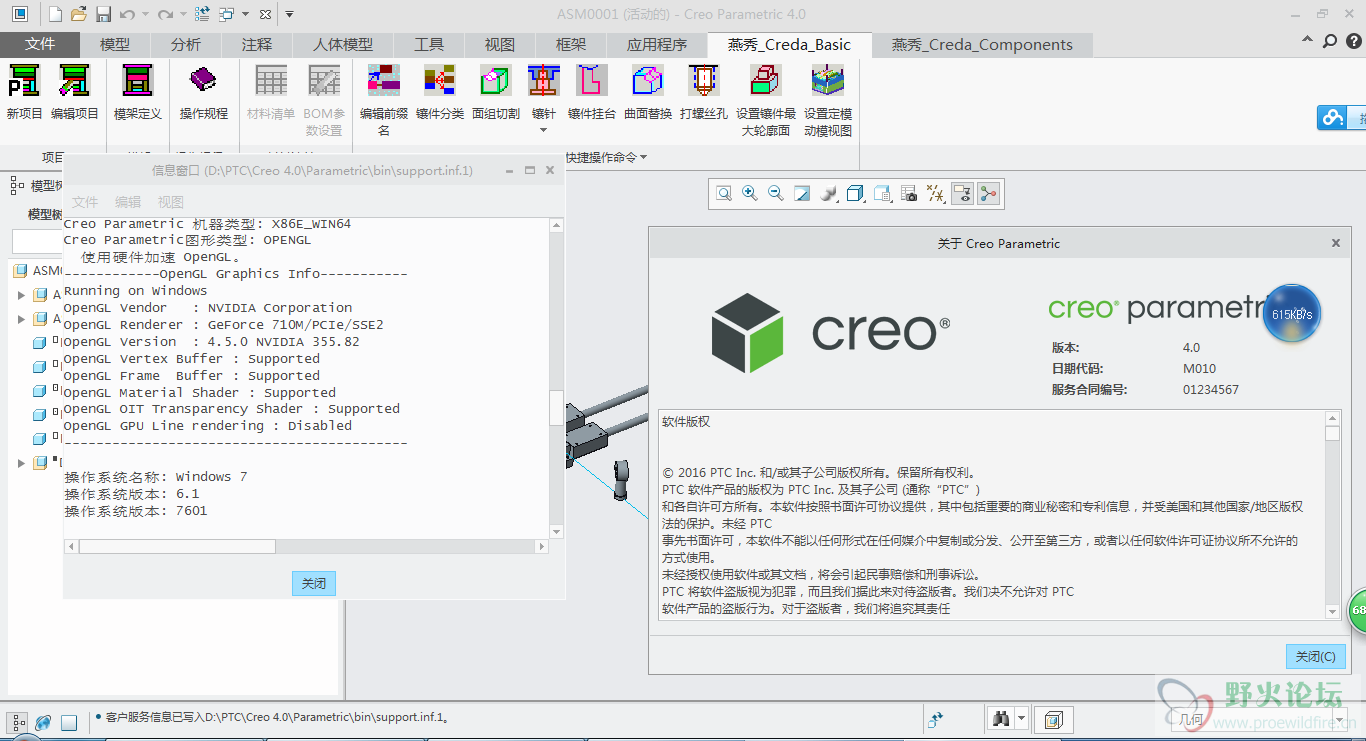Click horizontal scrollbar in information window
1366x741 pixels.
coord(306,547)
